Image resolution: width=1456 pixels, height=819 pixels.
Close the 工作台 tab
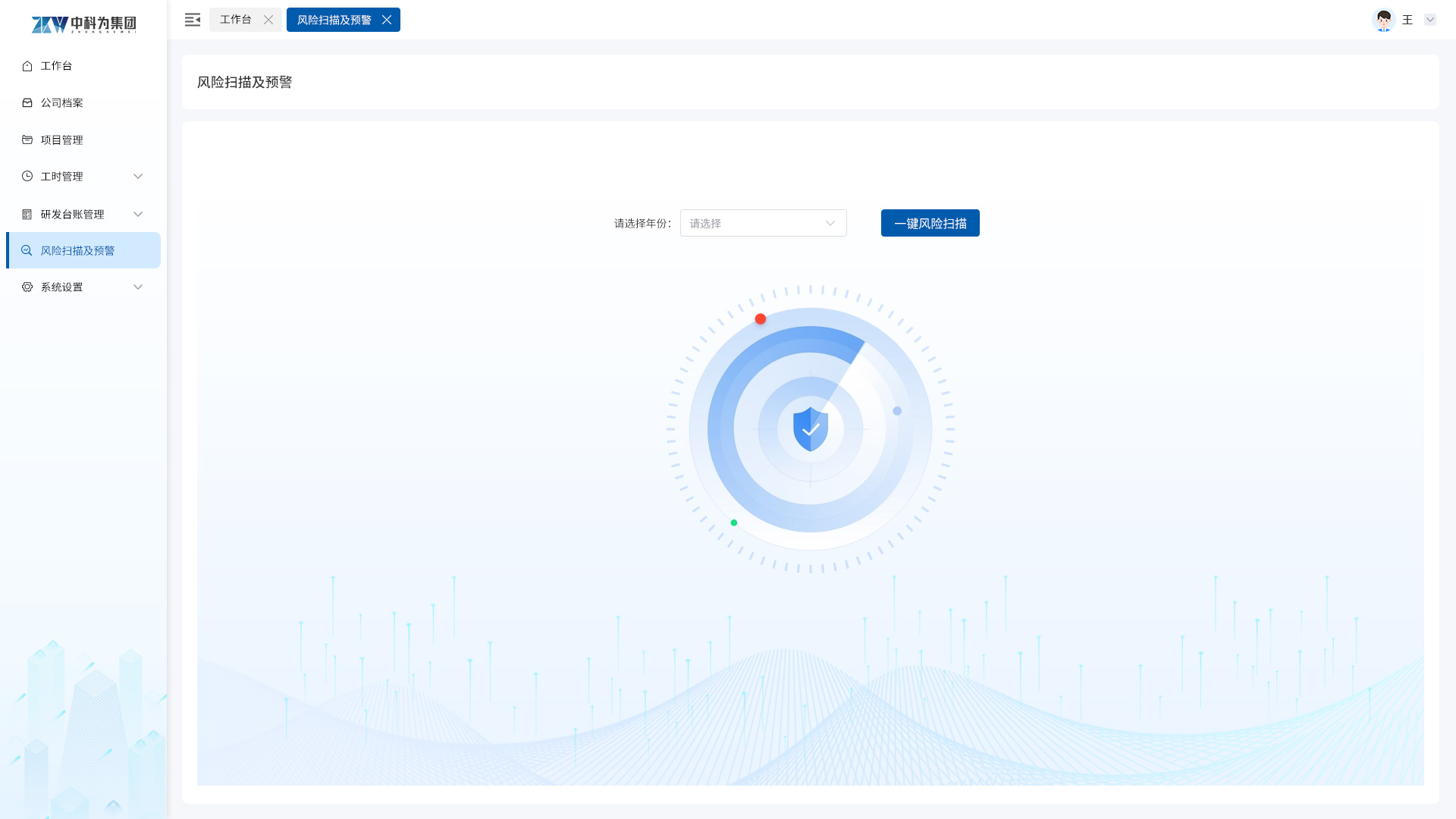click(x=268, y=20)
